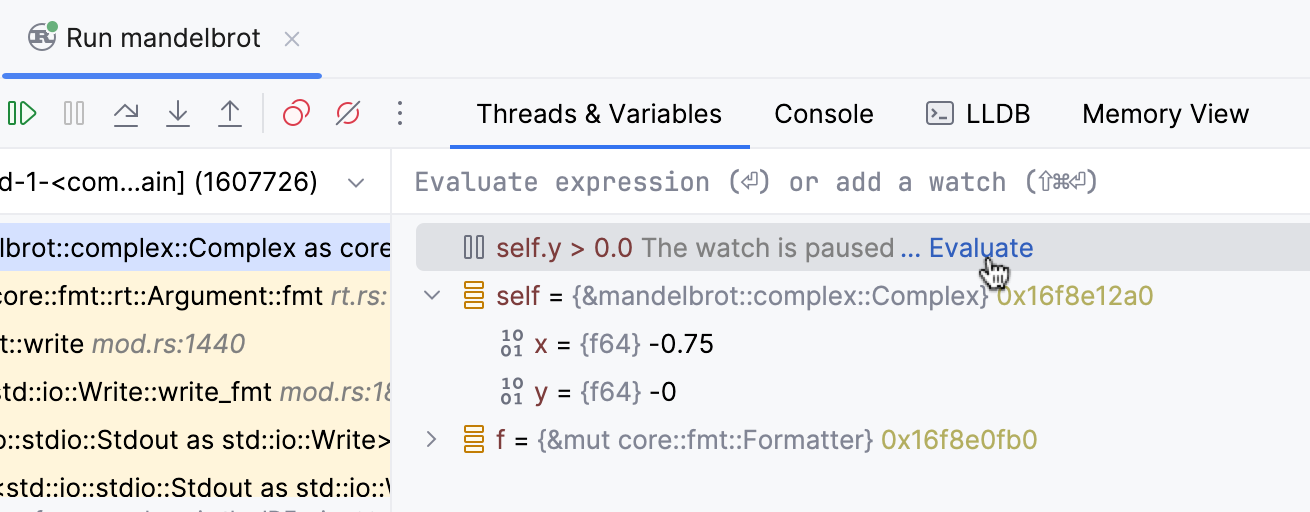The height and width of the screenshot is (512, 1310).
Task: Click the Step Over icon
Action: [126, 114]
